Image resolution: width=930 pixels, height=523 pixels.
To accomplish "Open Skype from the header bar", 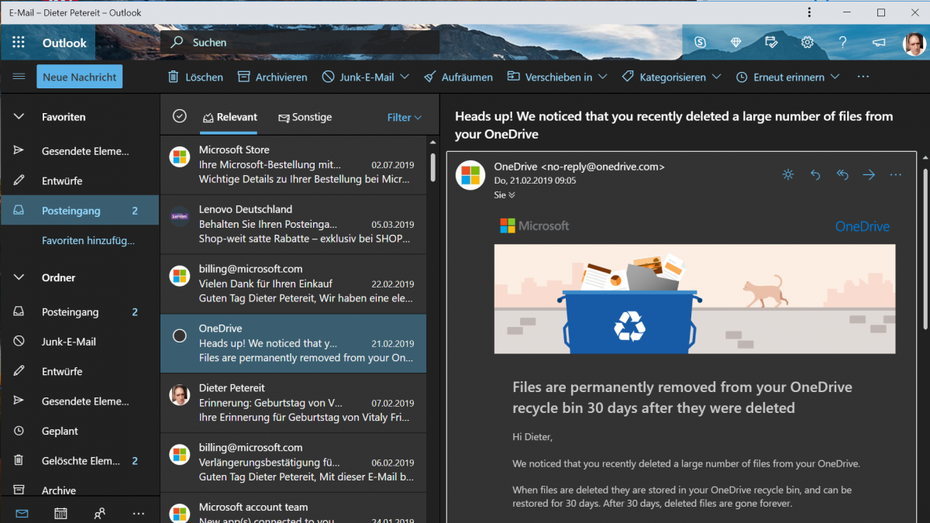I will click(x=700, y=43).
